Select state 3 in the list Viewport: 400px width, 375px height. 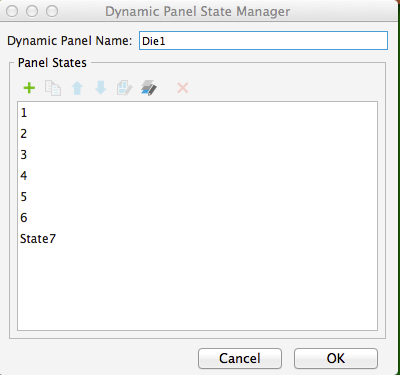click(197, 155)
